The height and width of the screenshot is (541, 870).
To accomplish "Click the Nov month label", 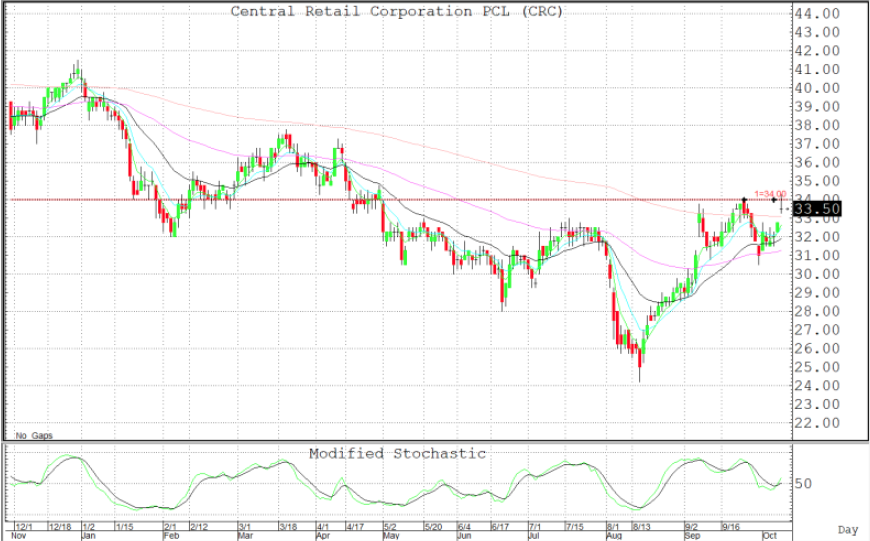I will 18,536.
